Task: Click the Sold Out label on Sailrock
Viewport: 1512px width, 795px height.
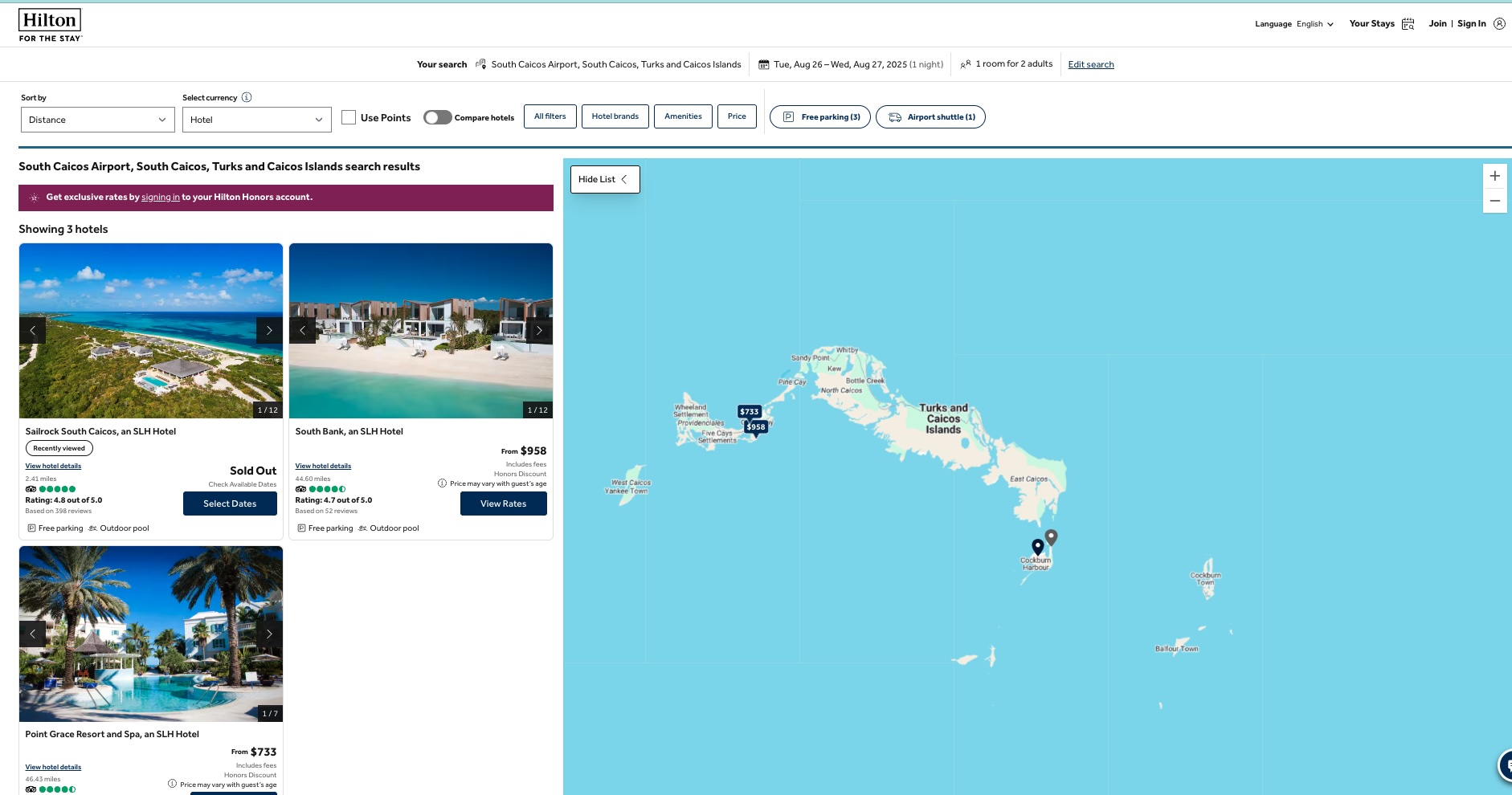Action: [x=253, y=471]
